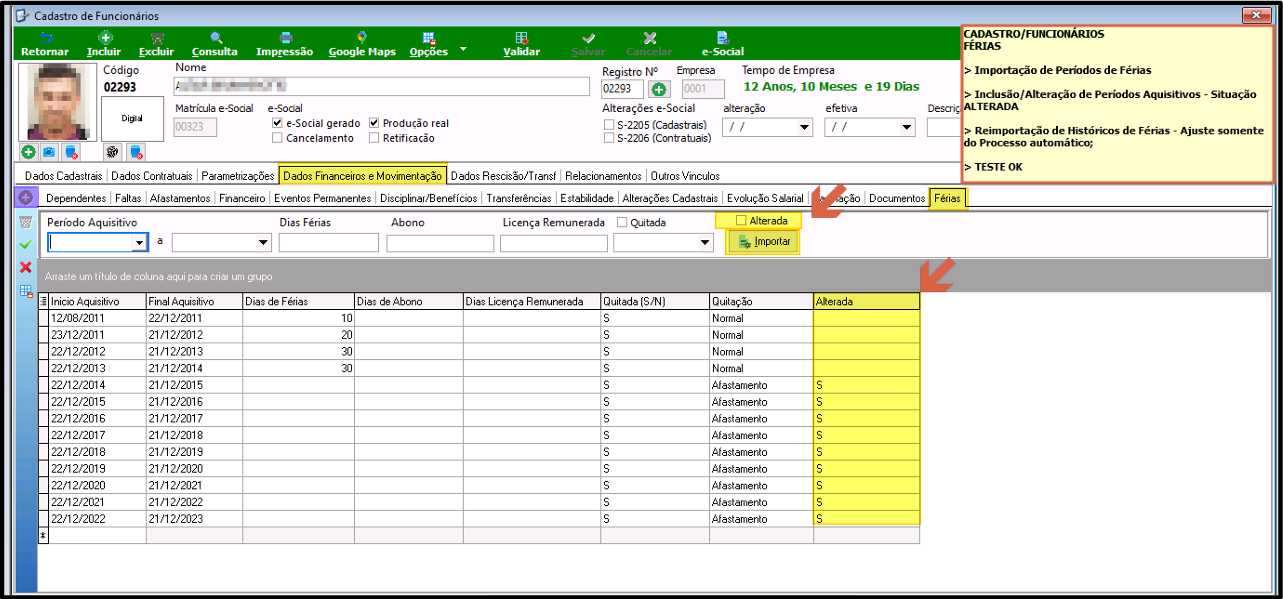The height and width of the screenshot is (599, 1283).
Task: Sort by Inicio Aquisitivo column header
Action: 95,301
